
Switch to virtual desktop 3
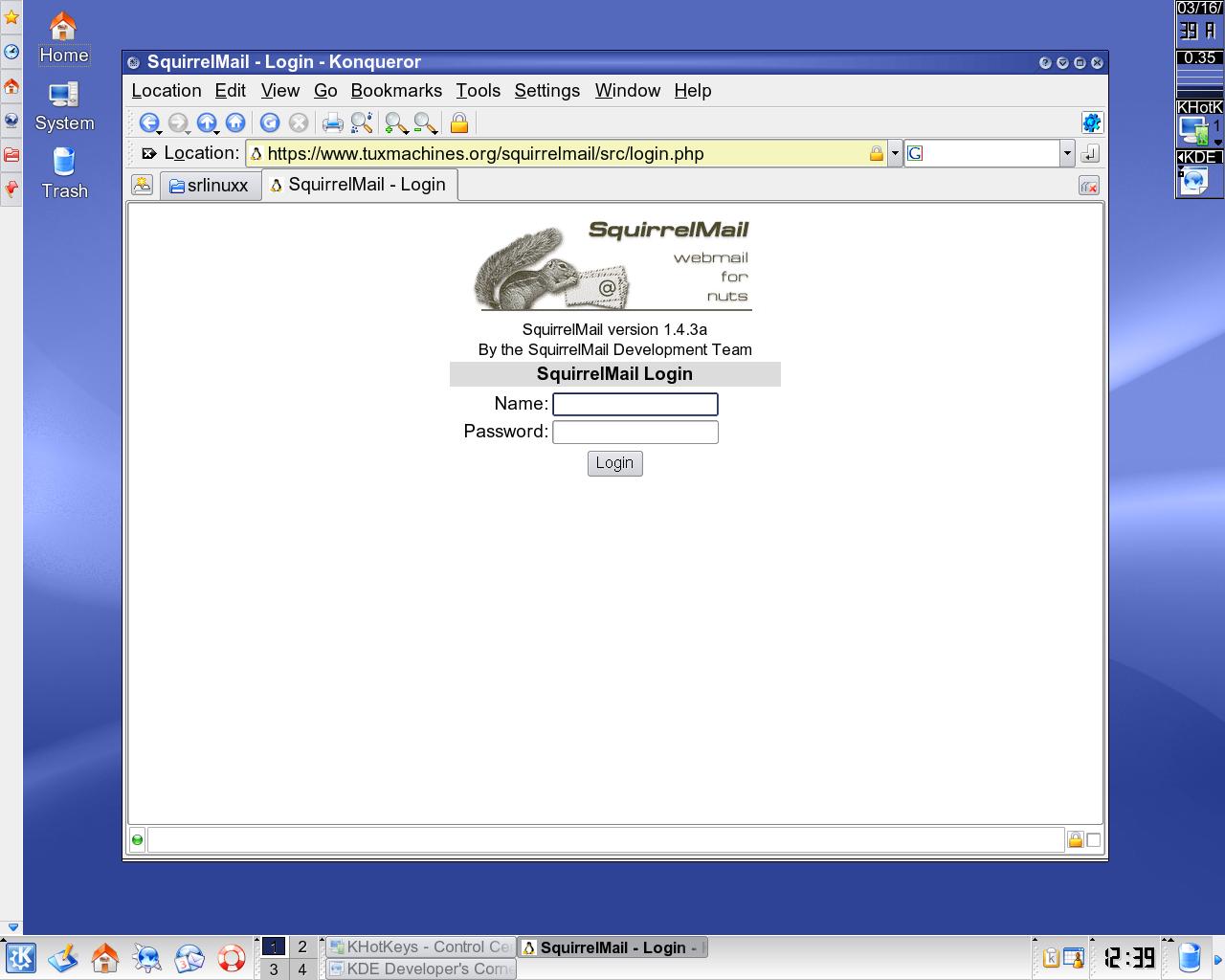[x=274, y=969]
